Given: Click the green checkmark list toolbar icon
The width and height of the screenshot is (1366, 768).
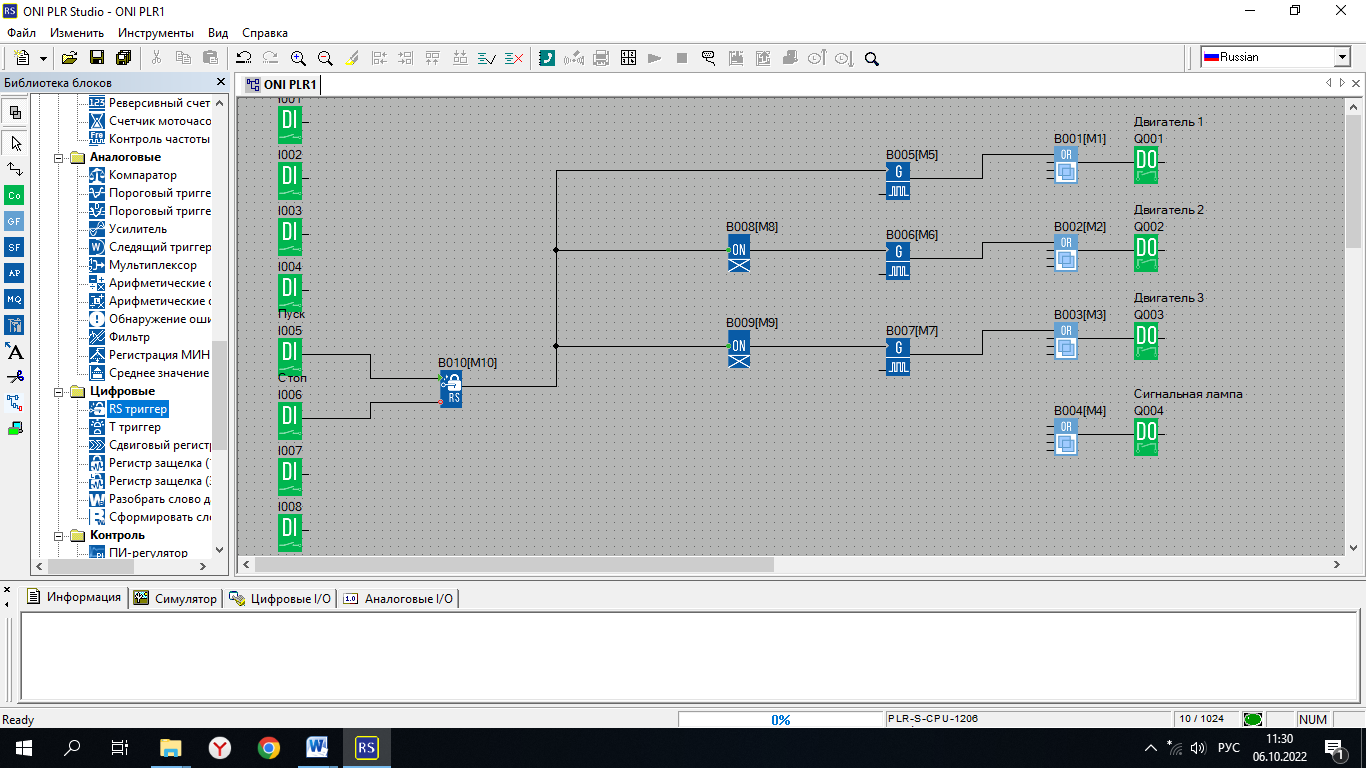Looking at the screenshot, I should click(x=487, y=58).
